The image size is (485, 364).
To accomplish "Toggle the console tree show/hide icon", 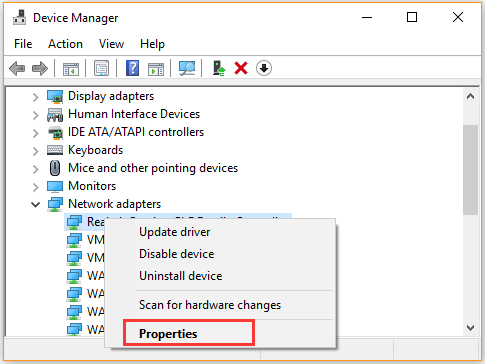I will click(x=71, y=69).
